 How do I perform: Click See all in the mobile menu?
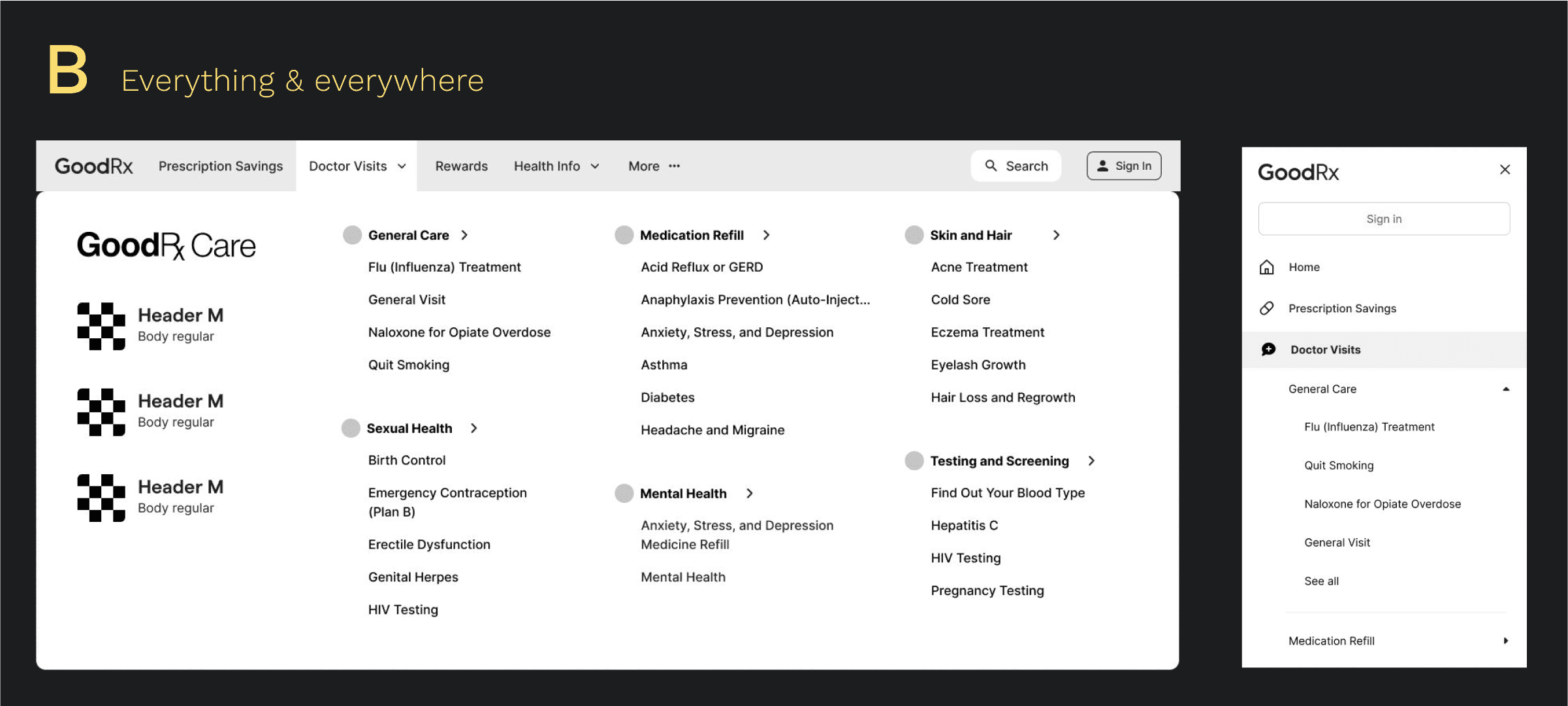pos(1321,581)
